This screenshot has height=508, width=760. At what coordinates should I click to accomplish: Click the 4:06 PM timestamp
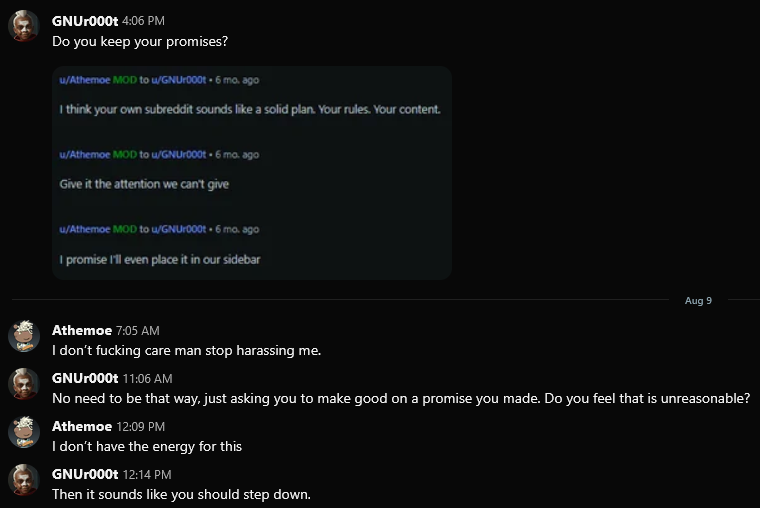point(143,21)
